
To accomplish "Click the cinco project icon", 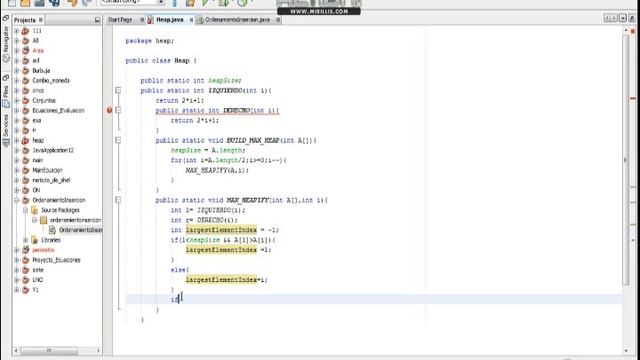I will [26, 91].
